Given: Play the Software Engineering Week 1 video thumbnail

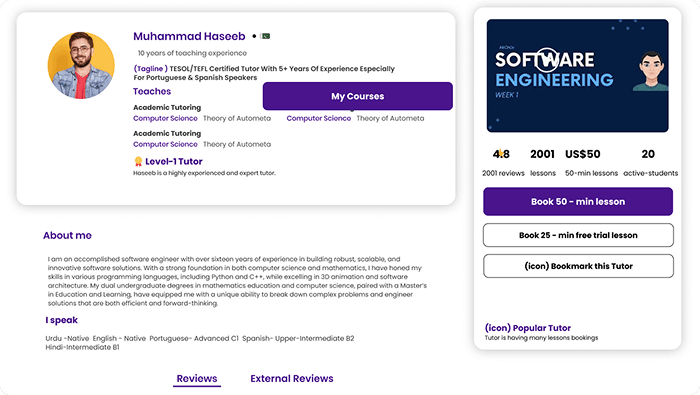Looking at the screenshot, I should [577, 75].
